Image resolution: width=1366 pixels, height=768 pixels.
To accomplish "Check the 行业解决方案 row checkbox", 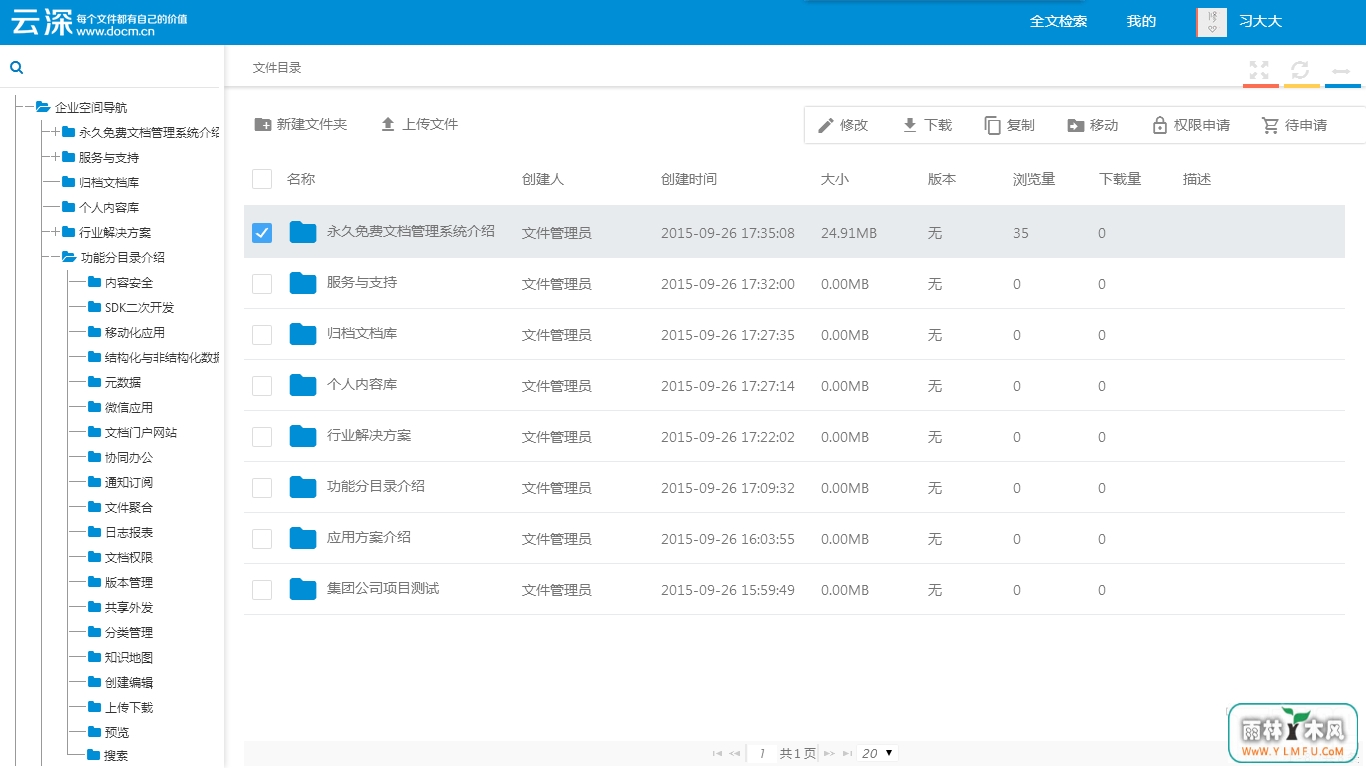I will [x=262, y=437].
